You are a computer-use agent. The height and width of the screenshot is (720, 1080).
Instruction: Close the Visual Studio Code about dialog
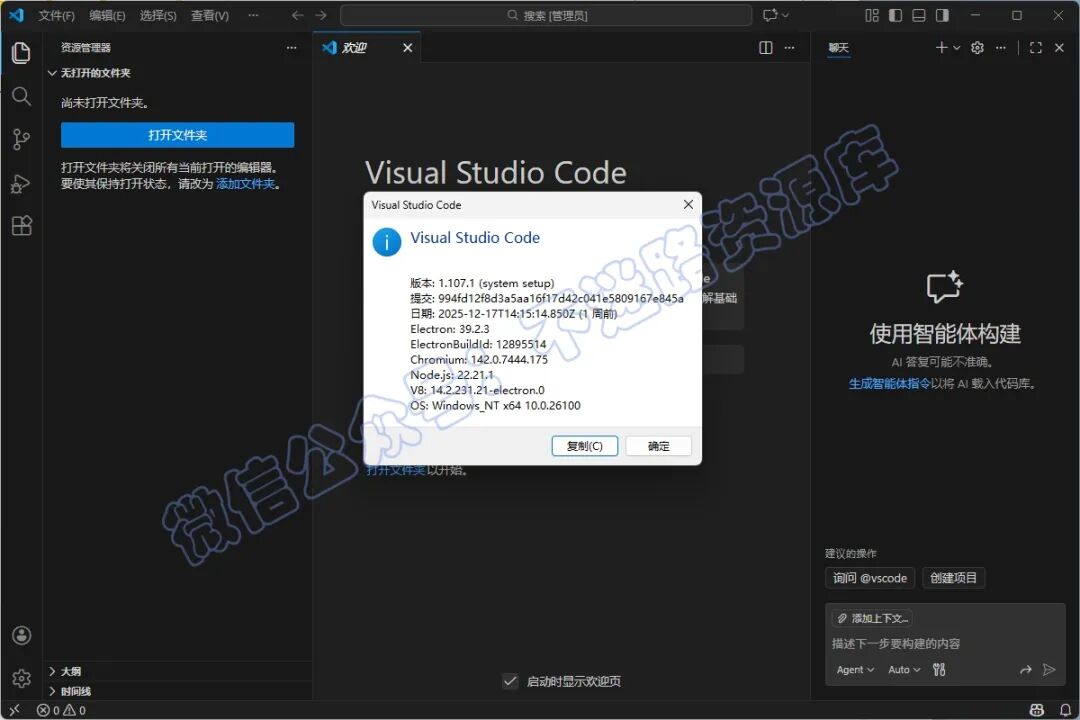pos(688,205)
